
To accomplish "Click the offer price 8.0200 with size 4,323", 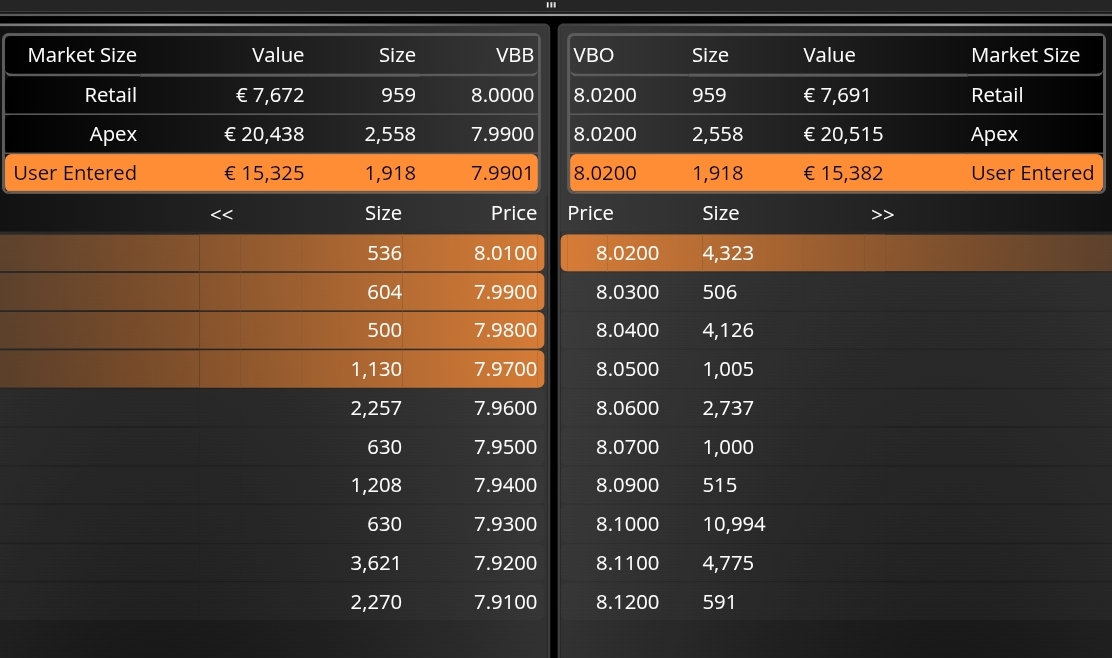I will click(x=627, y=253).
